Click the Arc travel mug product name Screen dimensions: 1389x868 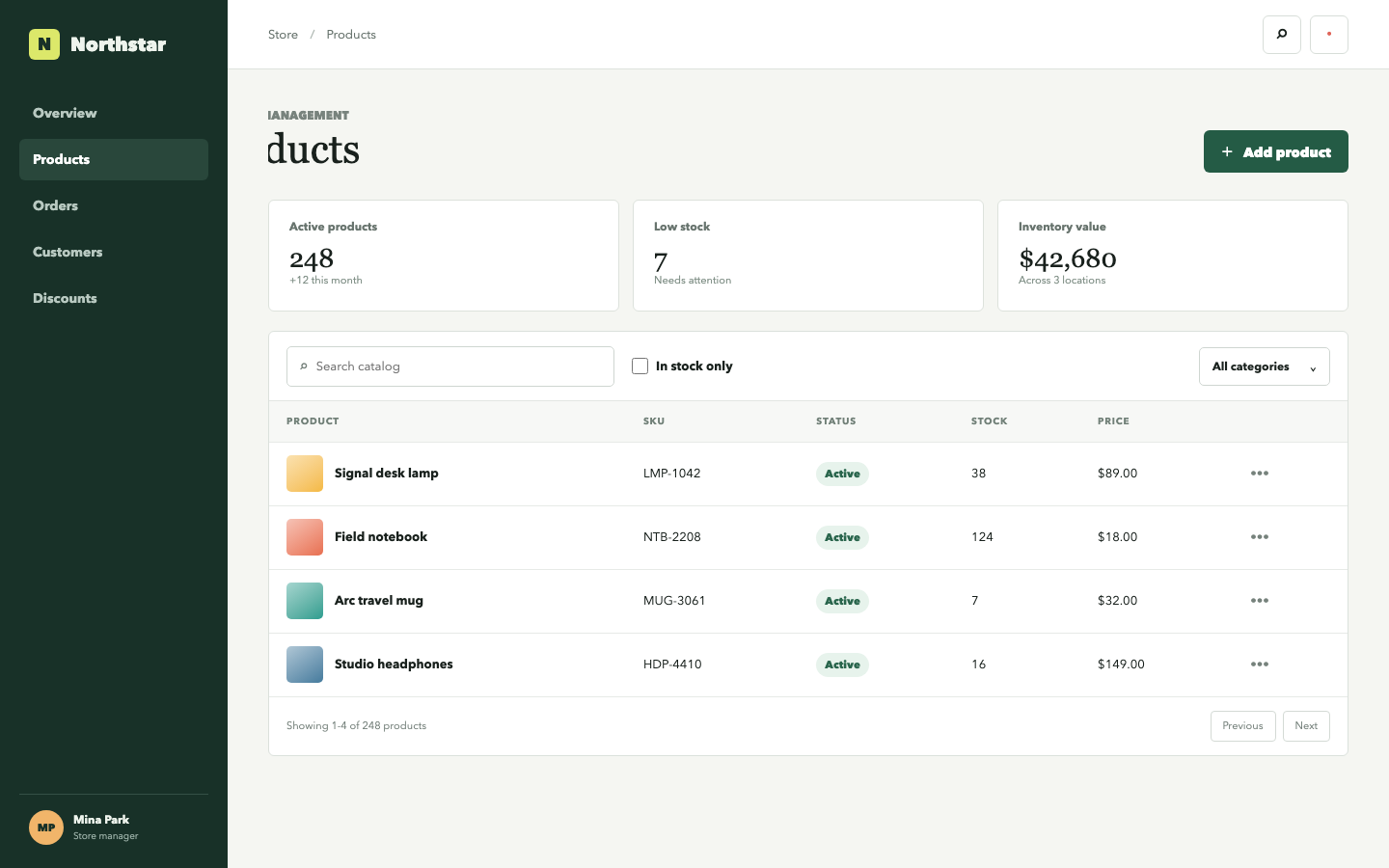click(379, 601)
